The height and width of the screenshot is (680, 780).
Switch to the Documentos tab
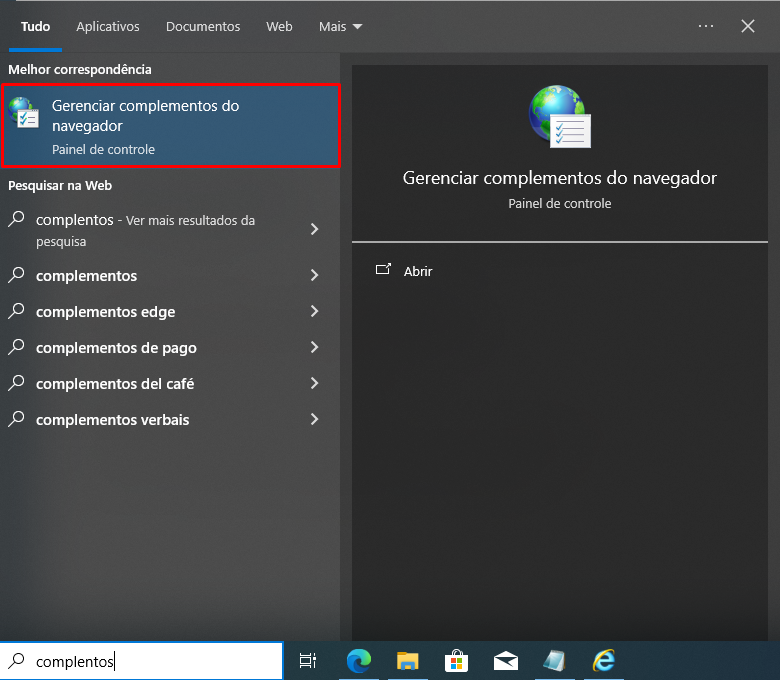[203, 26]
